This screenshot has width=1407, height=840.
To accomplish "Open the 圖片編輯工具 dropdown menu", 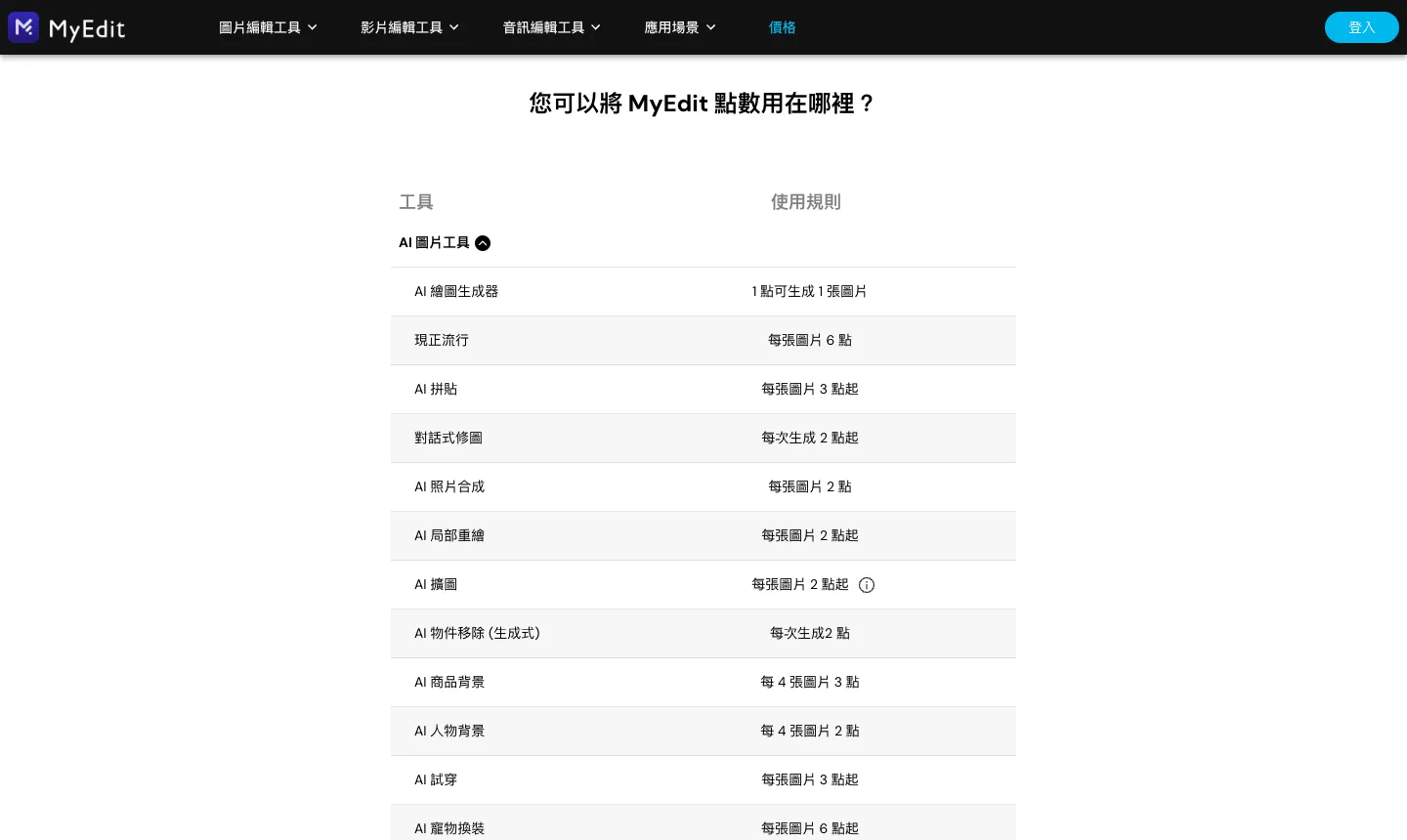I will [268, 27].
